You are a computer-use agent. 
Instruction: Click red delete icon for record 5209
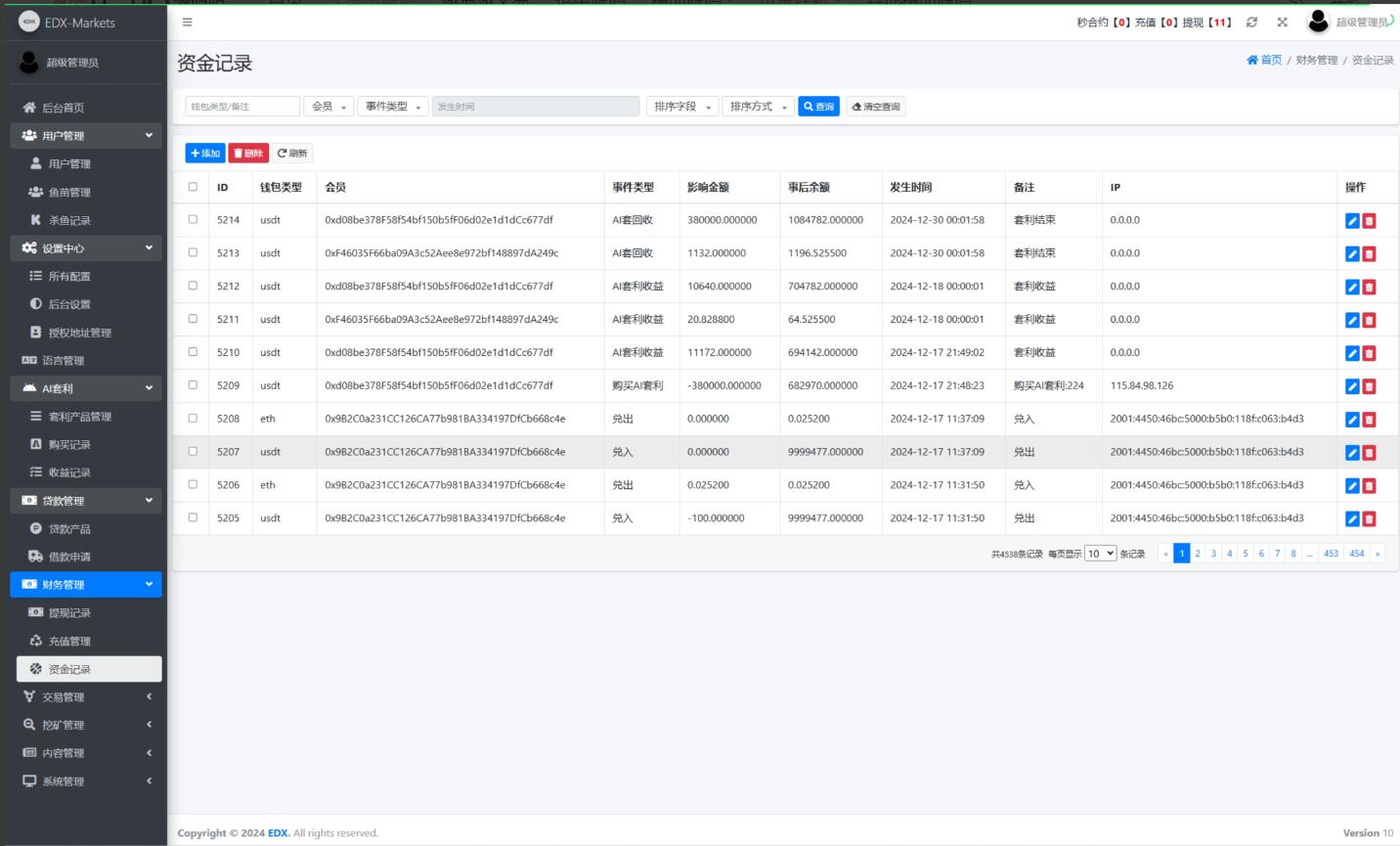[x=1369, y=386]
